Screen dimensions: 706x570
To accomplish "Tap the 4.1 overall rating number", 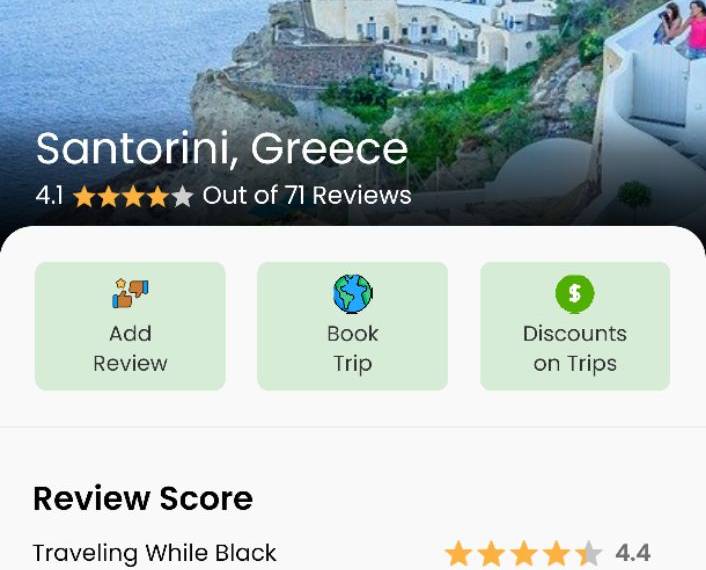I will click(x=49, y=196).
